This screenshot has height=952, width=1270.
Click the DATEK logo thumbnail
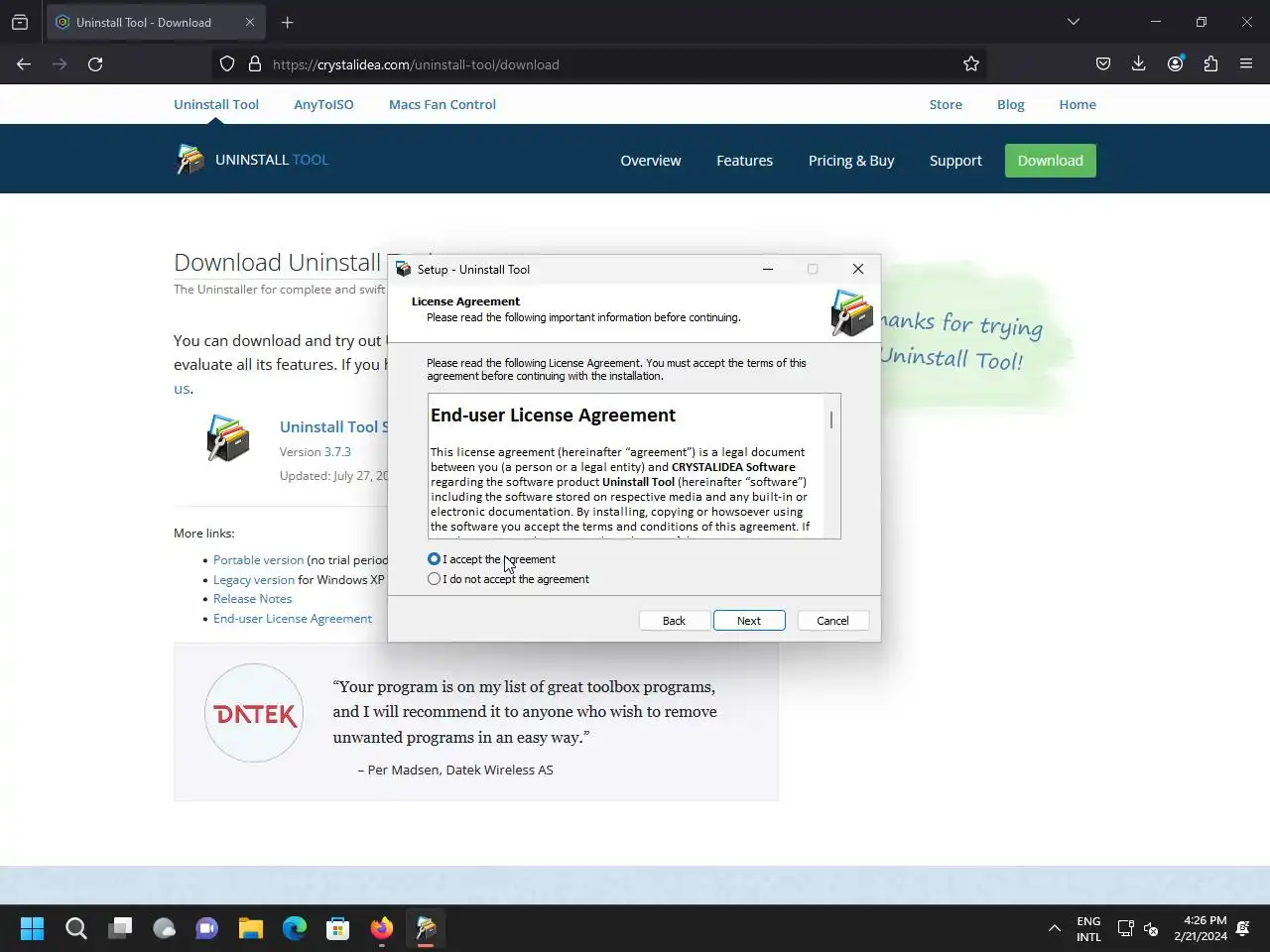pyautogui.click(x=254, y=713)
